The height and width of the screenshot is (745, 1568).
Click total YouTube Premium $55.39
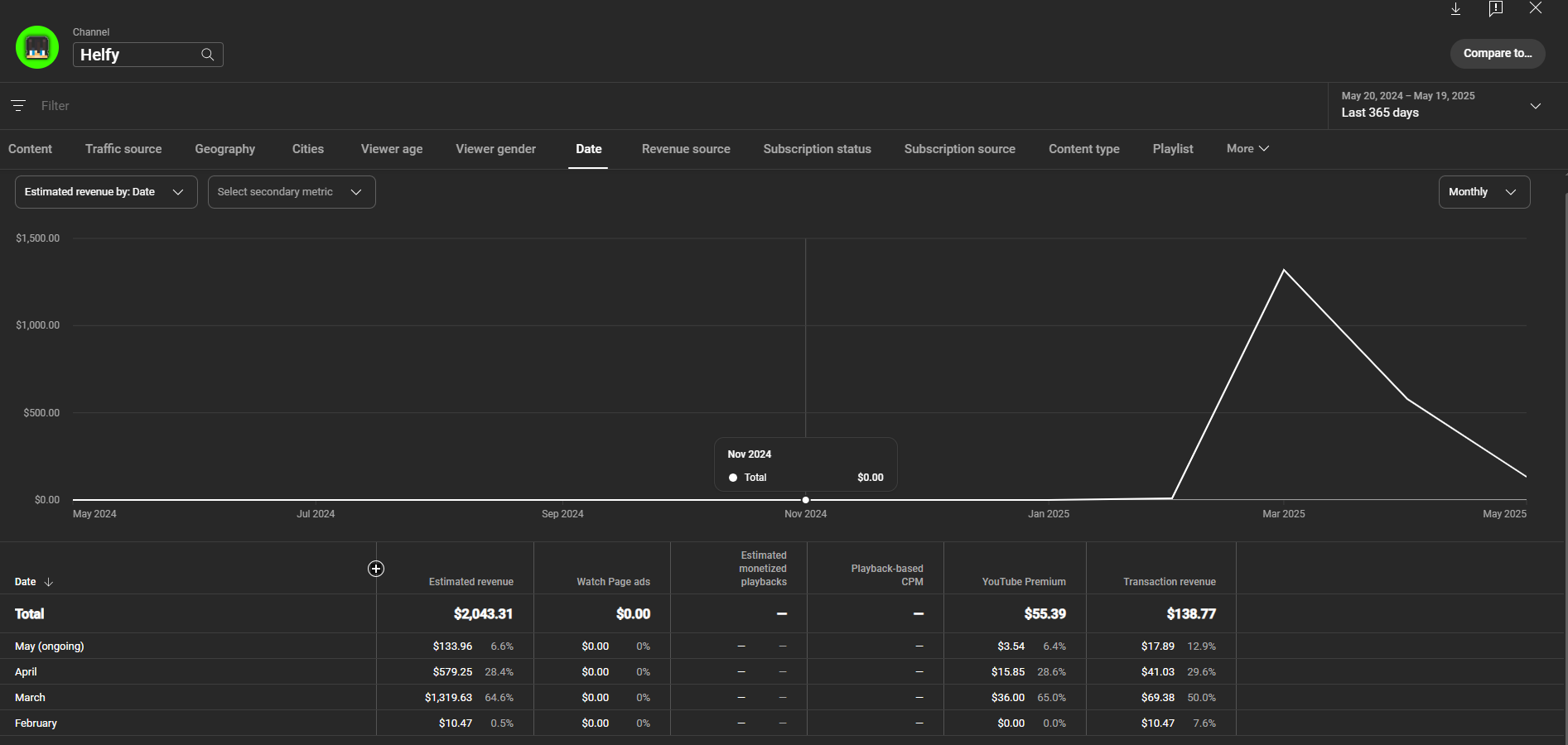[1045, 614]
